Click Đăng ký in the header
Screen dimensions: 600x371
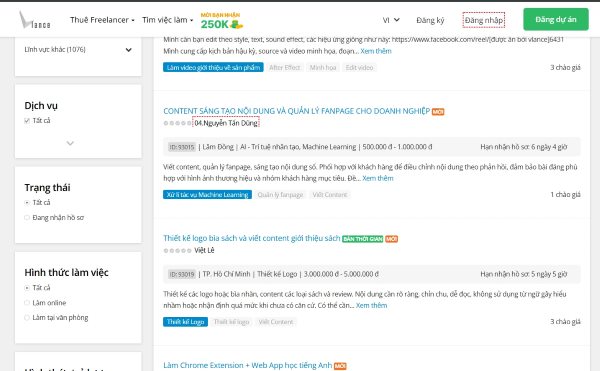coord(430,20)
